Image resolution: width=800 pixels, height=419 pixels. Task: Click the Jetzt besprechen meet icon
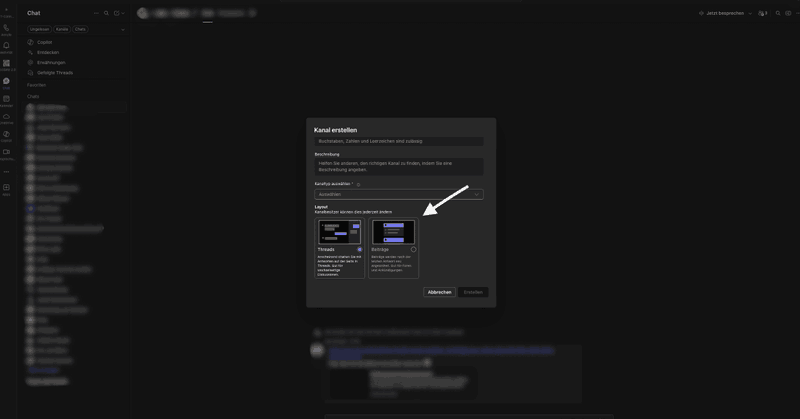click(701, 13)
